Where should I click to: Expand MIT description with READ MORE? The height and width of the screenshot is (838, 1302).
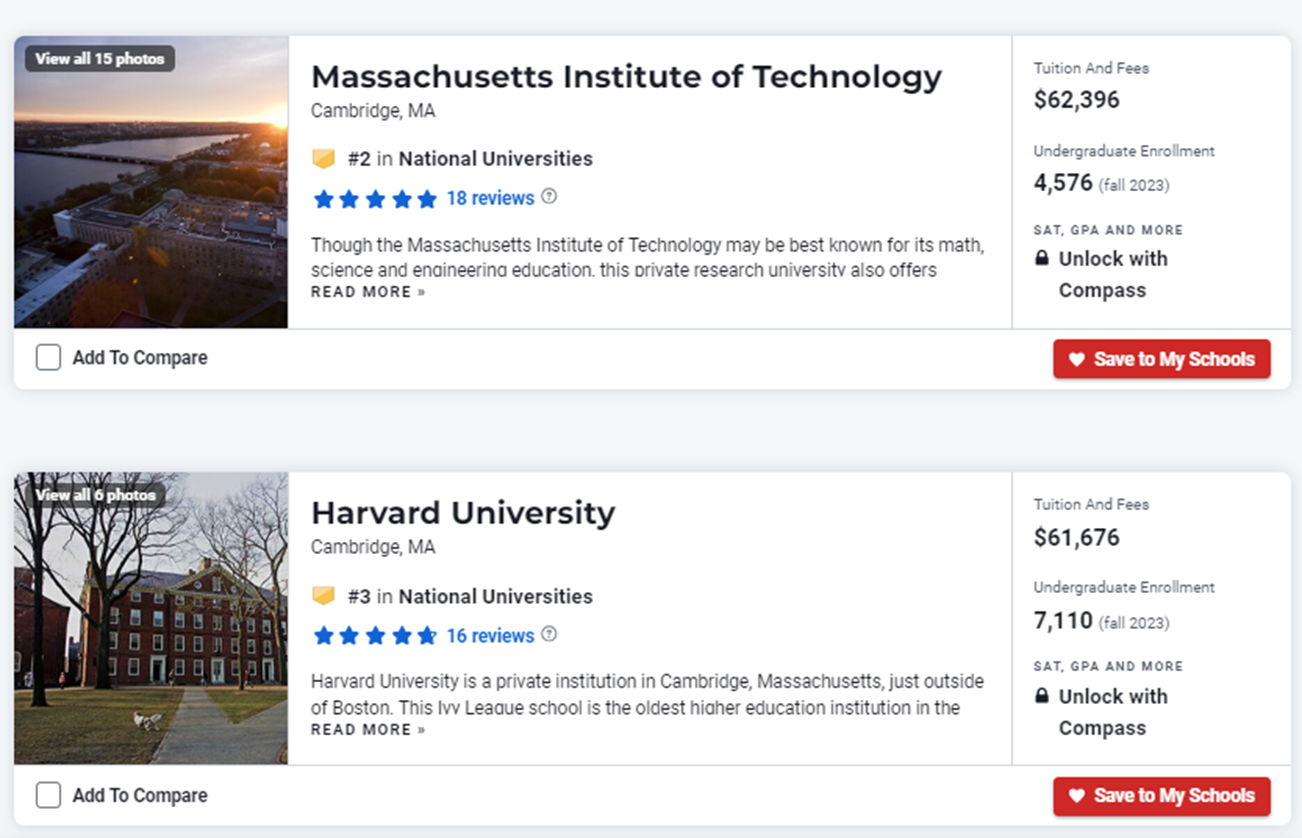coord(368,292)
